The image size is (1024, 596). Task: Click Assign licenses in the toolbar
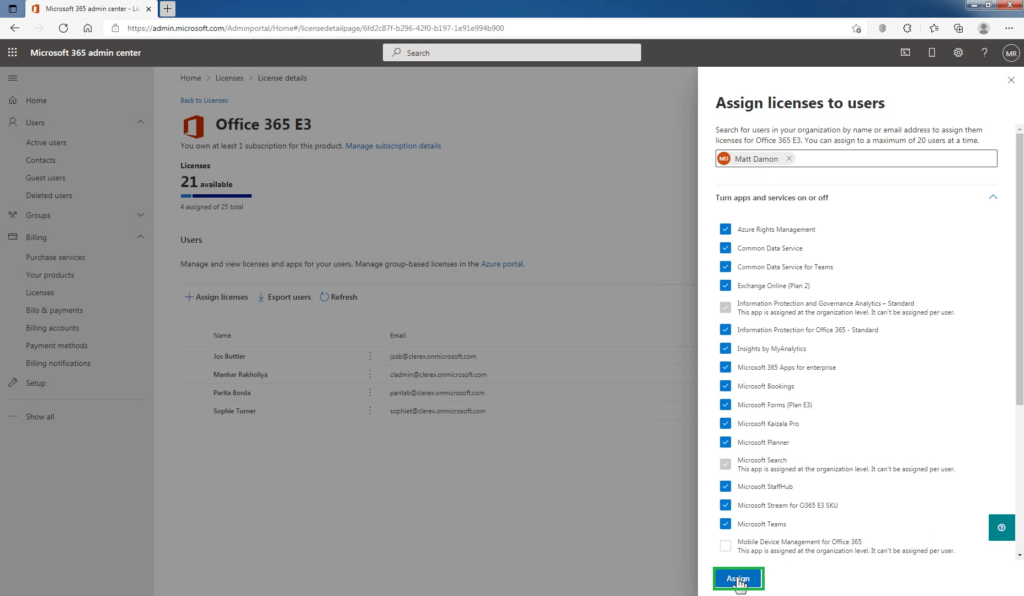(x=216, y=297)
